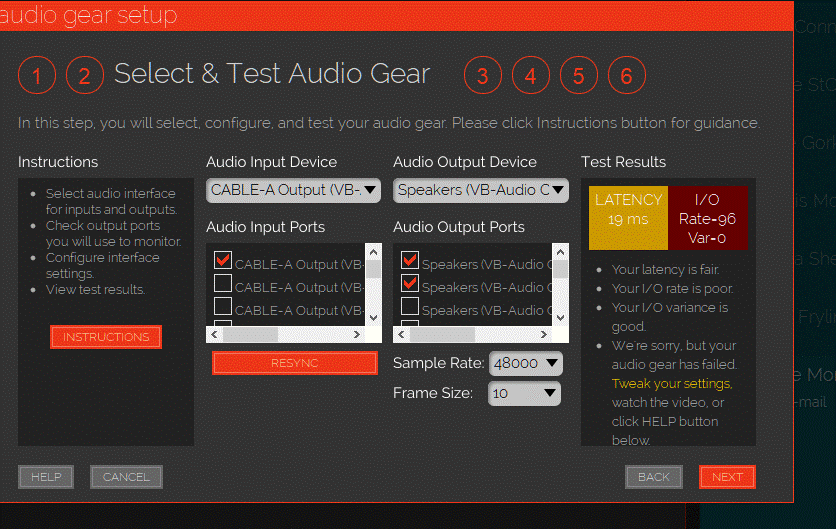Uncheck first CABLE-A Output input port
The height and width of the screenshot is (529, 836).
click(223, 262)
